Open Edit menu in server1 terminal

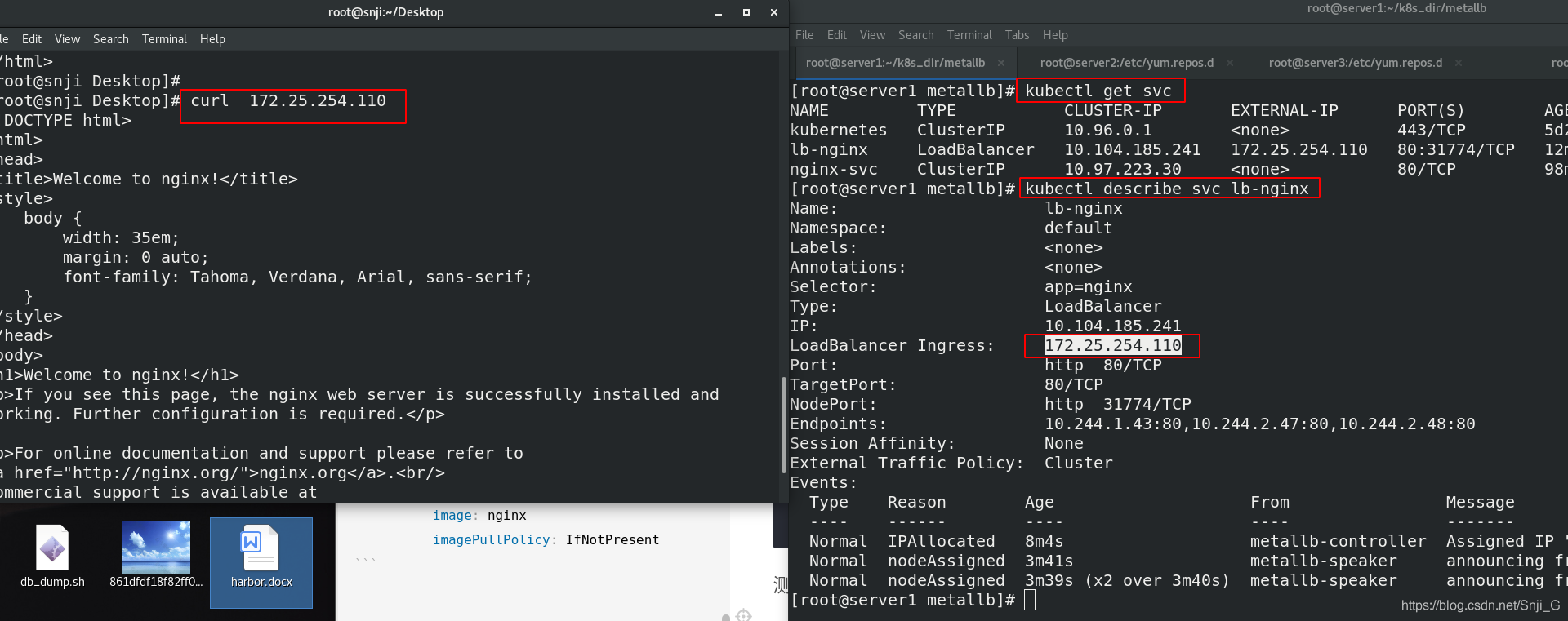click(836, 35)
